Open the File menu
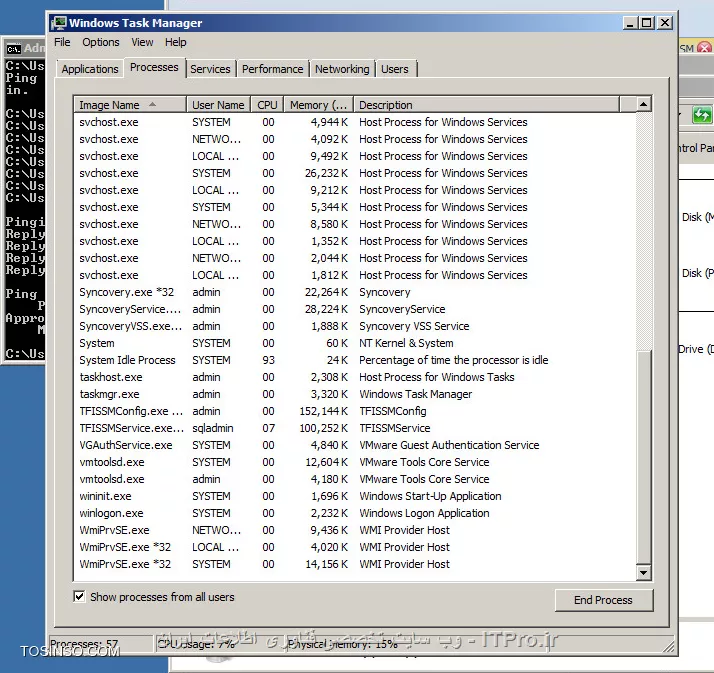The height and width of the screenshot is (673, 714). 62,42
